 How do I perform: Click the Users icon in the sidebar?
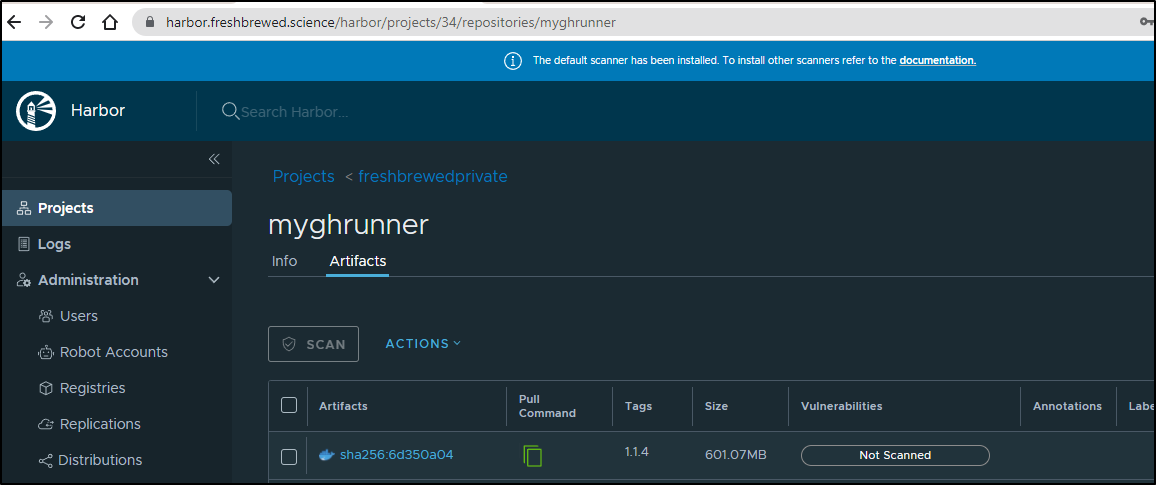coord(46,316)
